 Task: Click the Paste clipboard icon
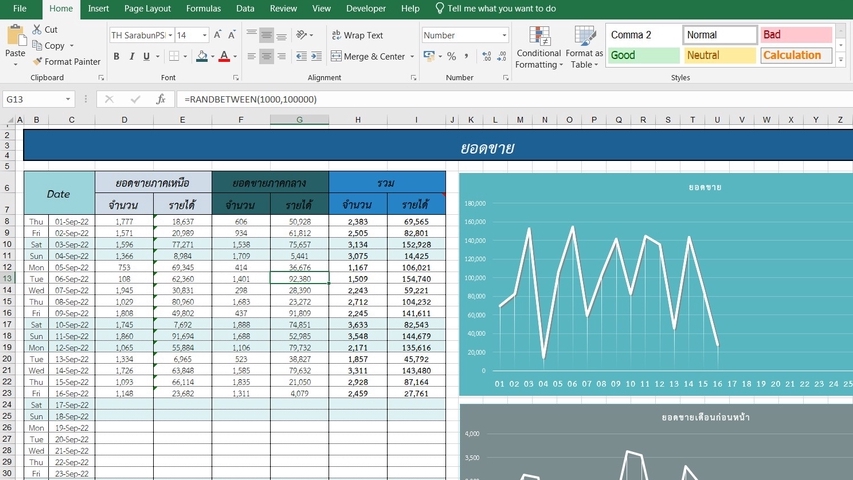[x=15, y=35]
